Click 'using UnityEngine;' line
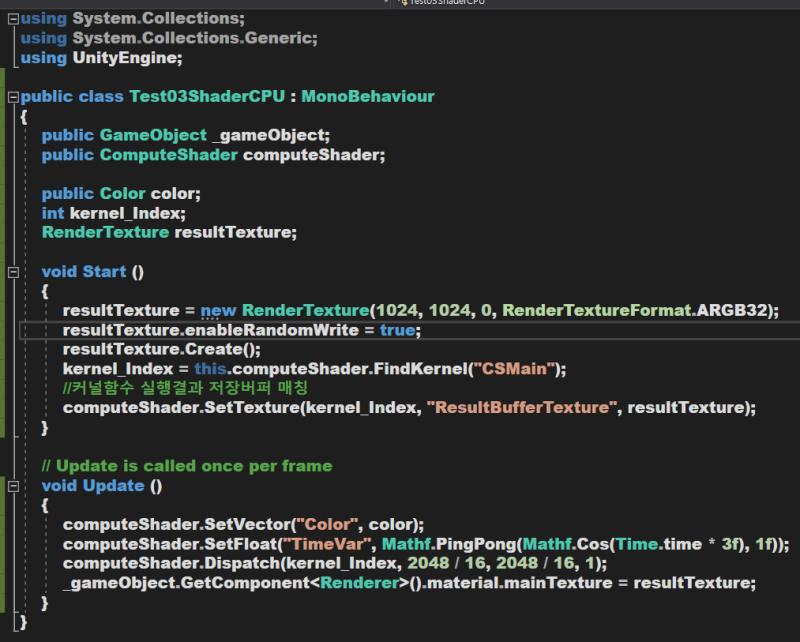 tap(102, 58)
